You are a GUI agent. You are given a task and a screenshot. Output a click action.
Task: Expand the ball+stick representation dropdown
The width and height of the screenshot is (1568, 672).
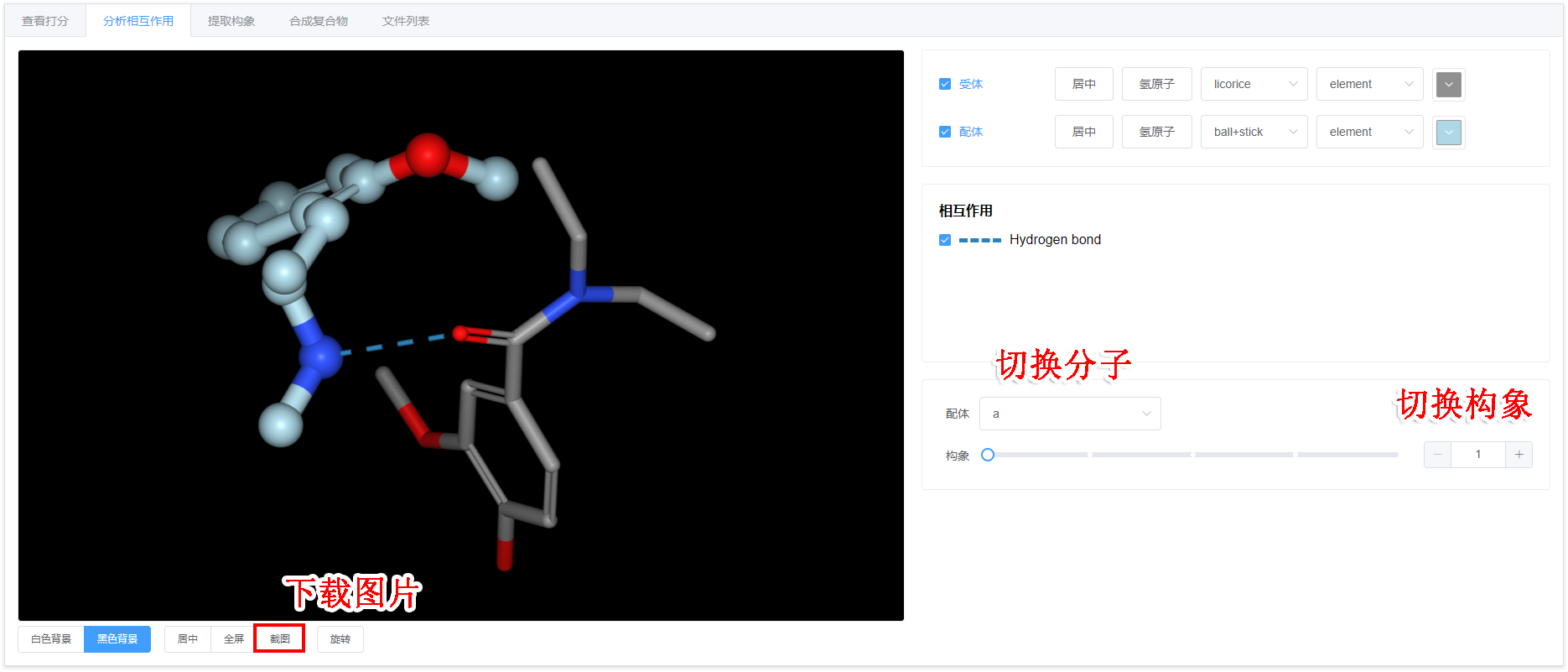(x=1254, y=133)
